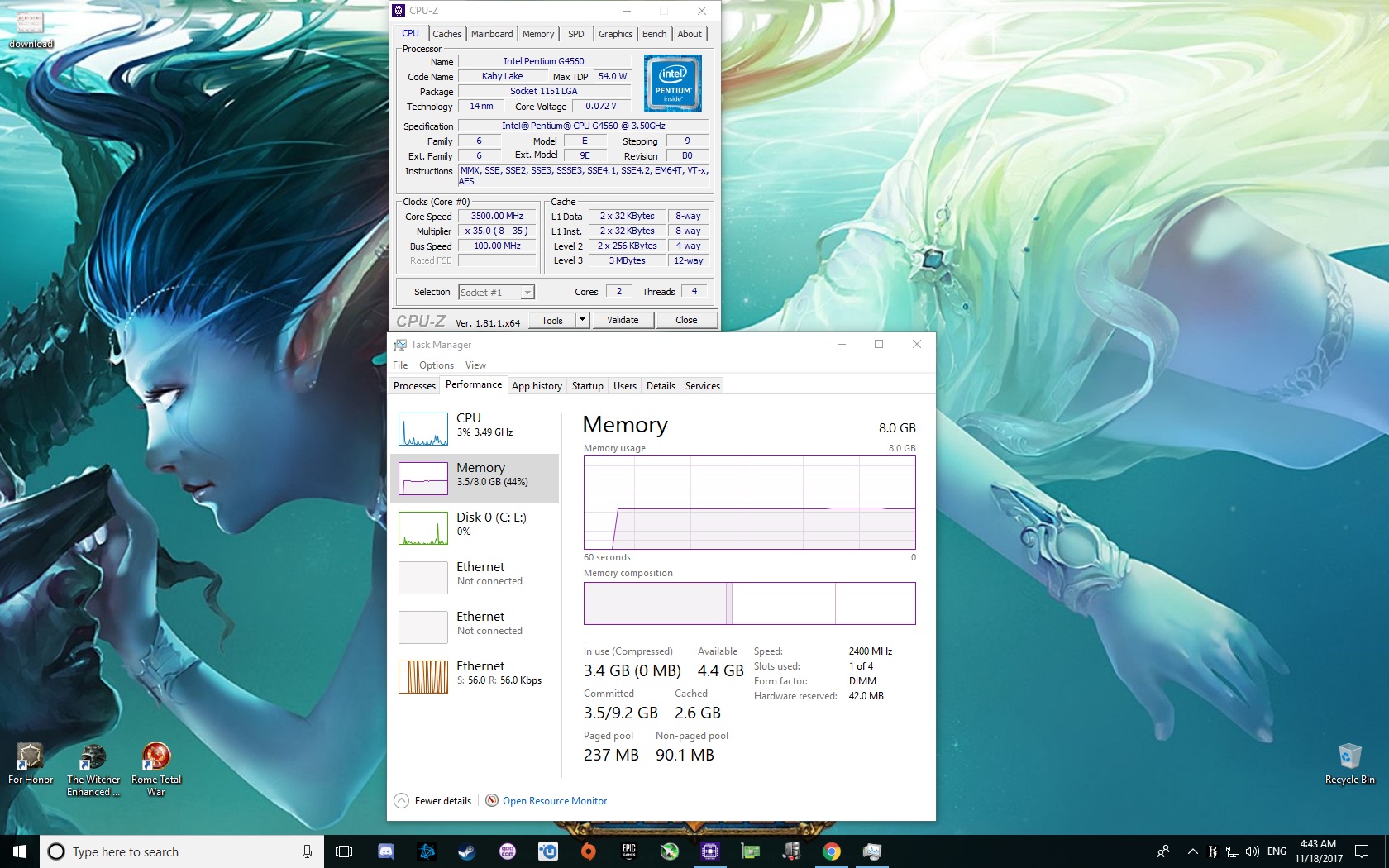This screenshot has width=1389, height=868.
Task: Open the Tools dropdown arrow in CPU-Z
Action: click(x=582, y=320)
